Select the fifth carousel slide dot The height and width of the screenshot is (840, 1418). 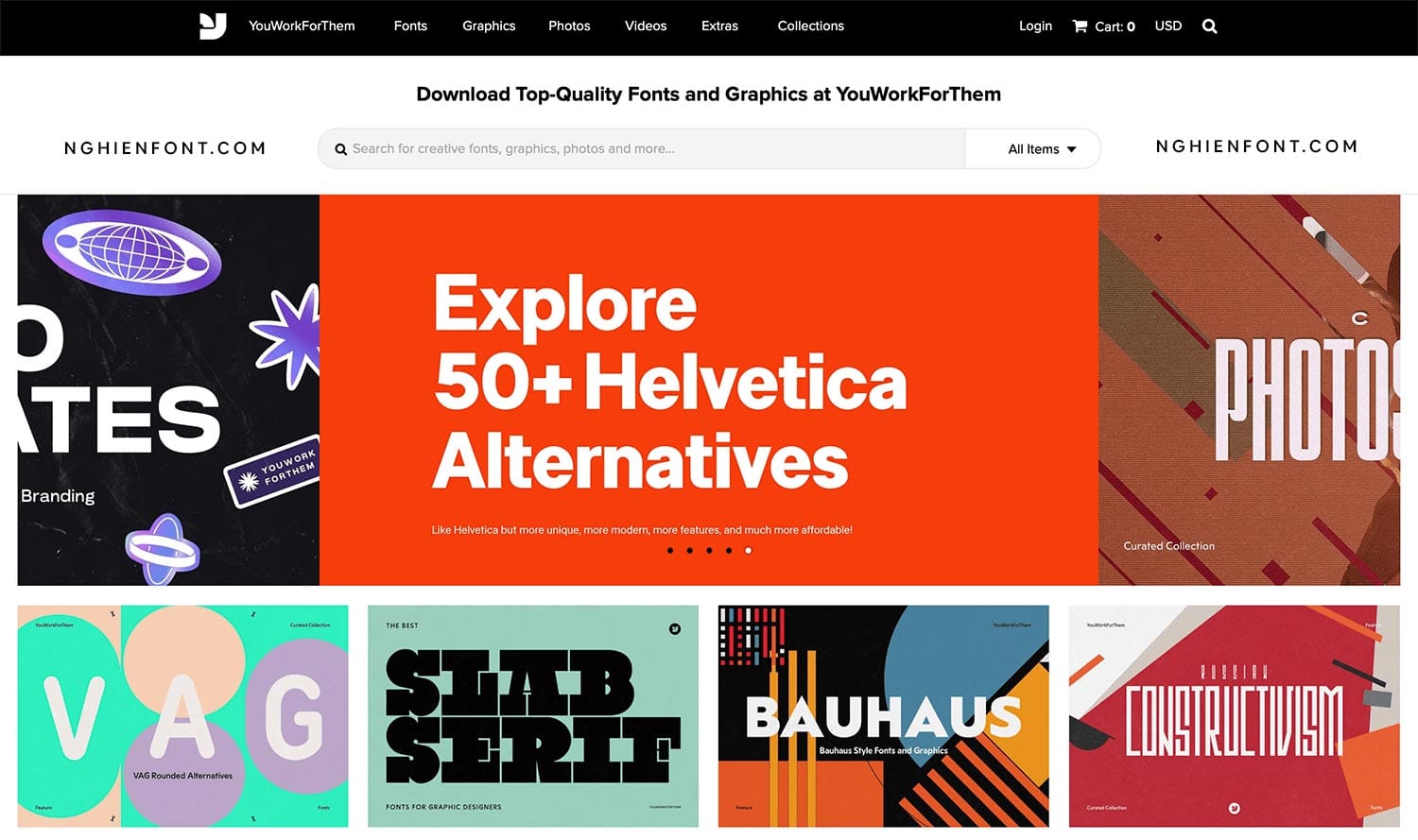748,550
